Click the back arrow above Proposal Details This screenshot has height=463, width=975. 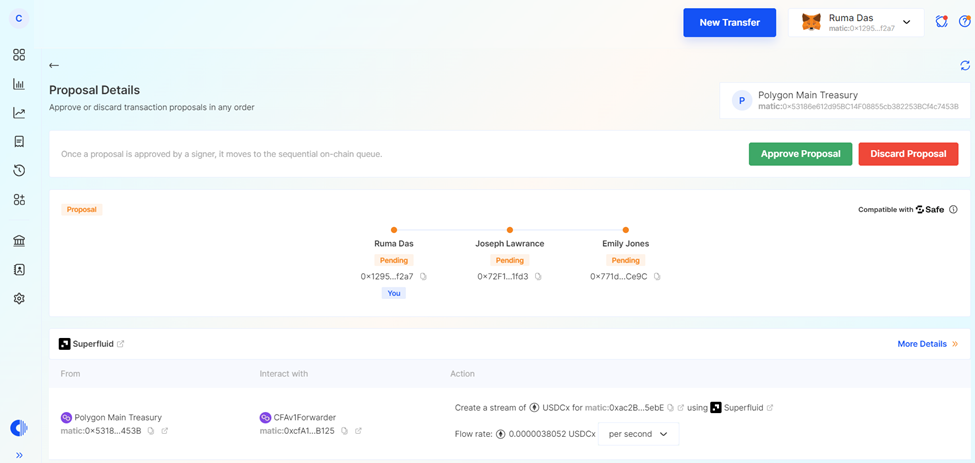pyautogui.click(x=54, y=66)
